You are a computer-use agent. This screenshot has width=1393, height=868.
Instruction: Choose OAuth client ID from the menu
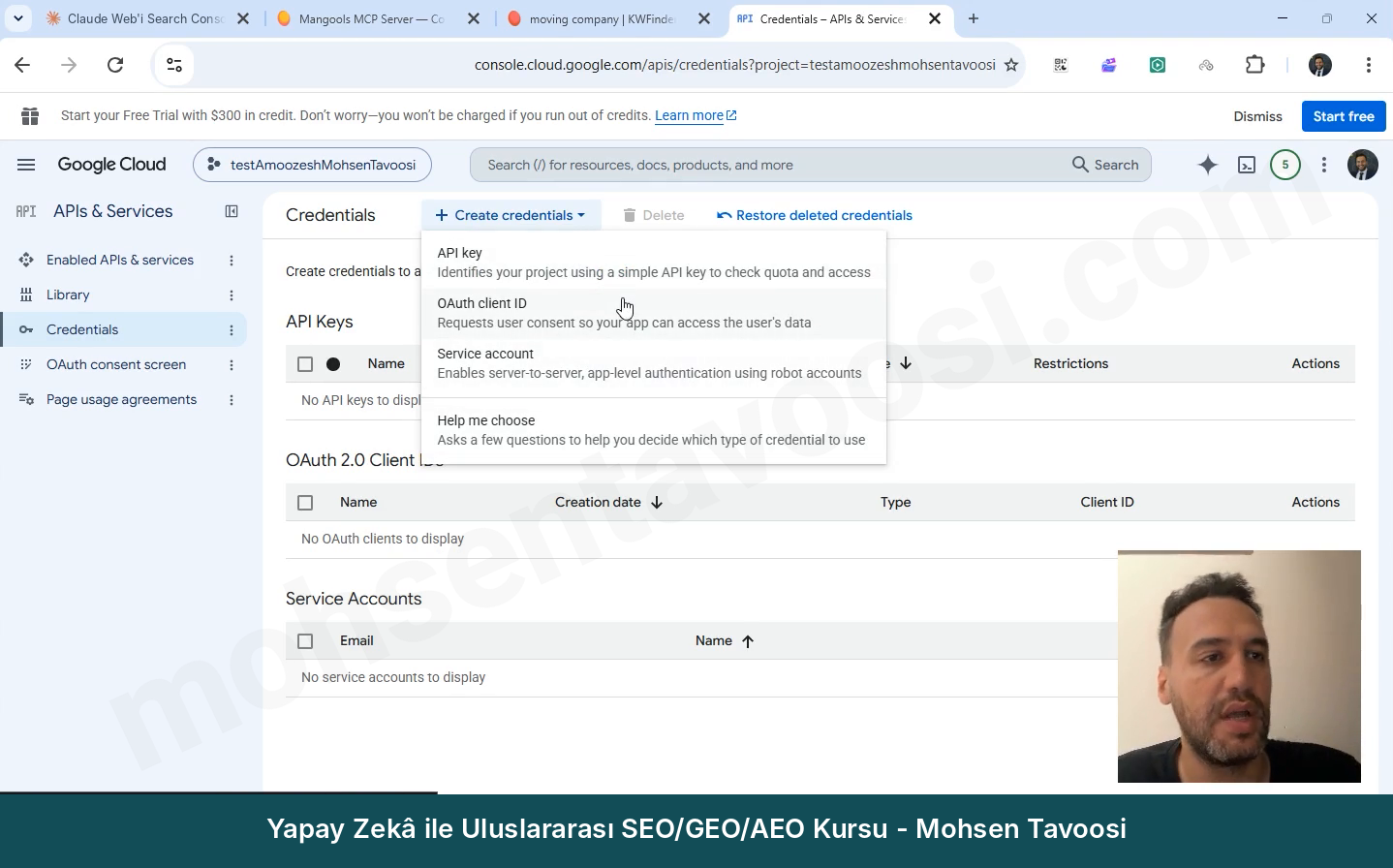(x=654, y=313)
